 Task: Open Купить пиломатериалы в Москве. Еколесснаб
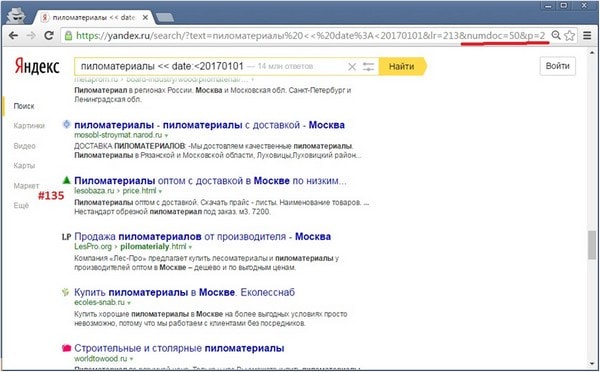coord(184,292)
